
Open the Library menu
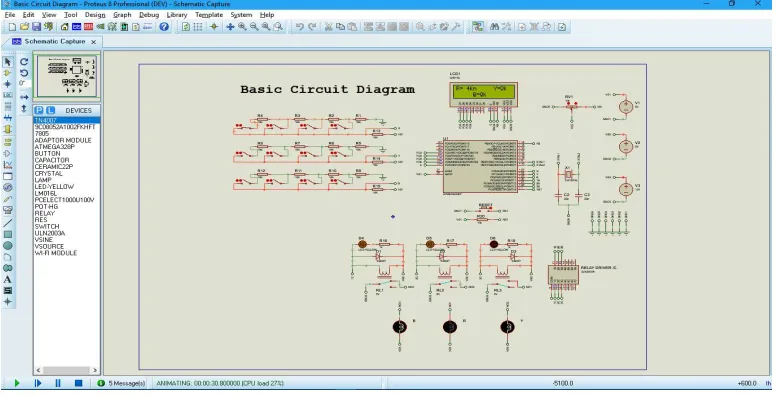coord(177,15)
